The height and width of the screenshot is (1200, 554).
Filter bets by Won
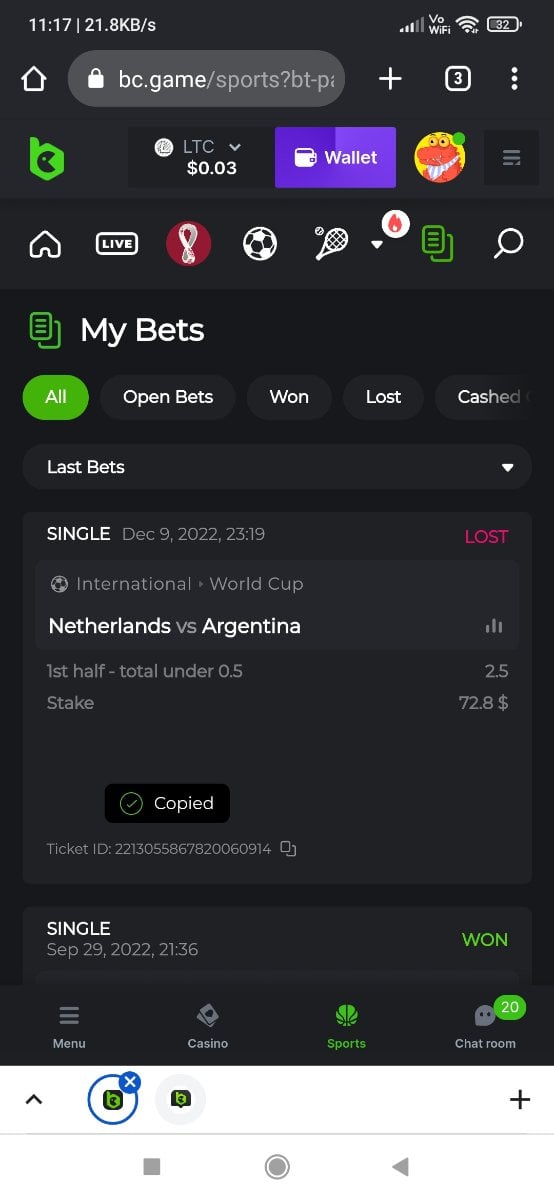[289, 397]
